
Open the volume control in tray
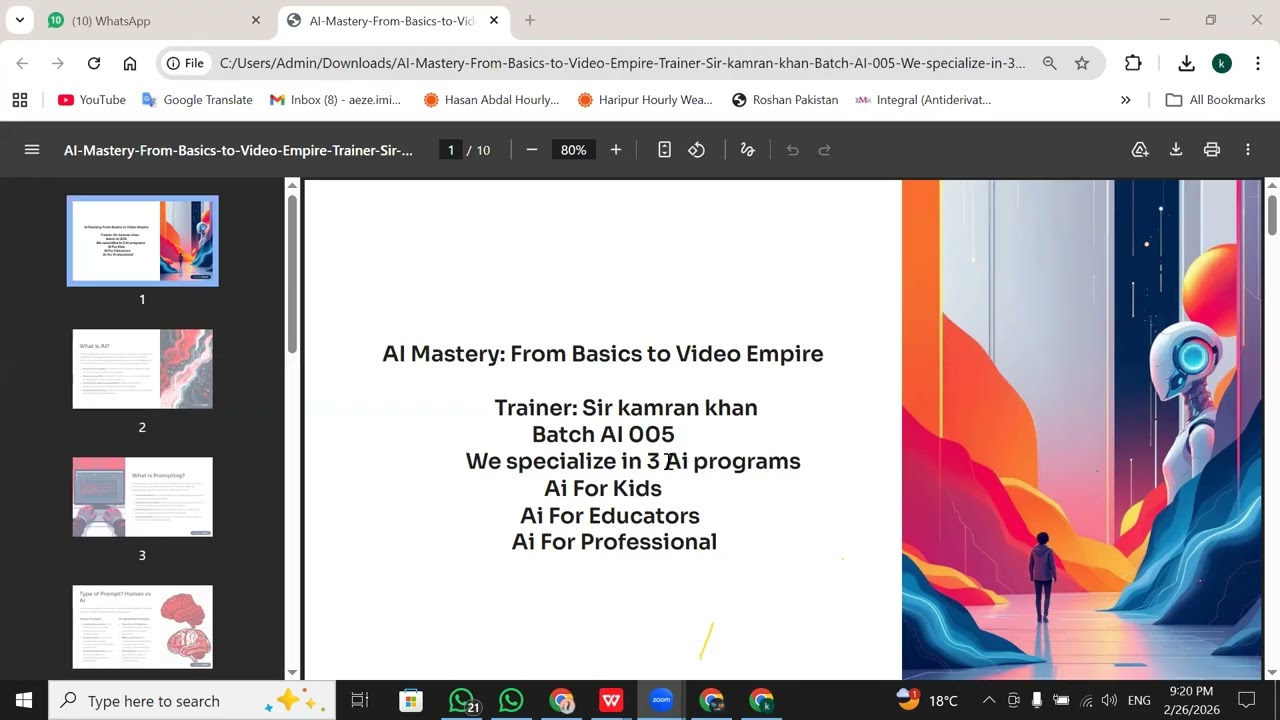pyautogui.click(x=1109, y=700)
